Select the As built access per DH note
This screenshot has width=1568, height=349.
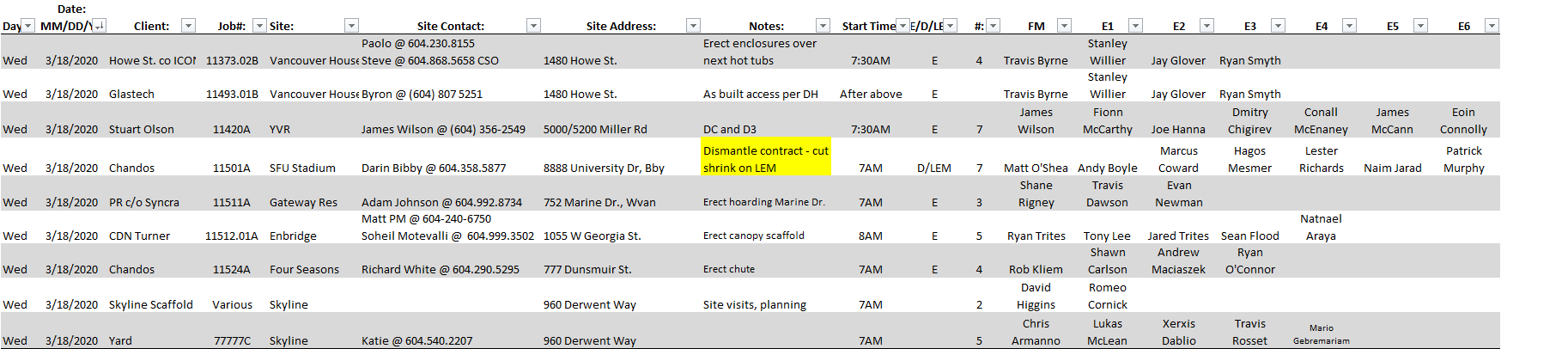[x=760, y=95]
